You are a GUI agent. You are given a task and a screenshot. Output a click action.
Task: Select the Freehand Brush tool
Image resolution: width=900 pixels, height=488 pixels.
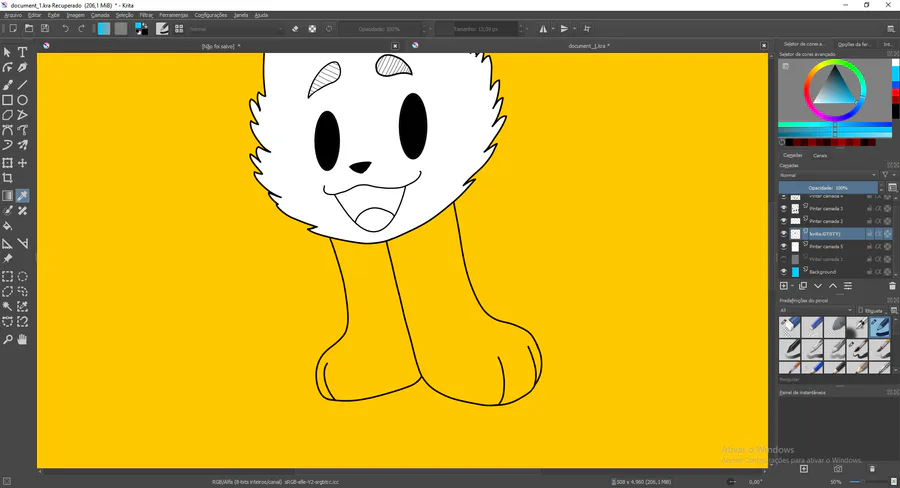[x=7, y=85]
